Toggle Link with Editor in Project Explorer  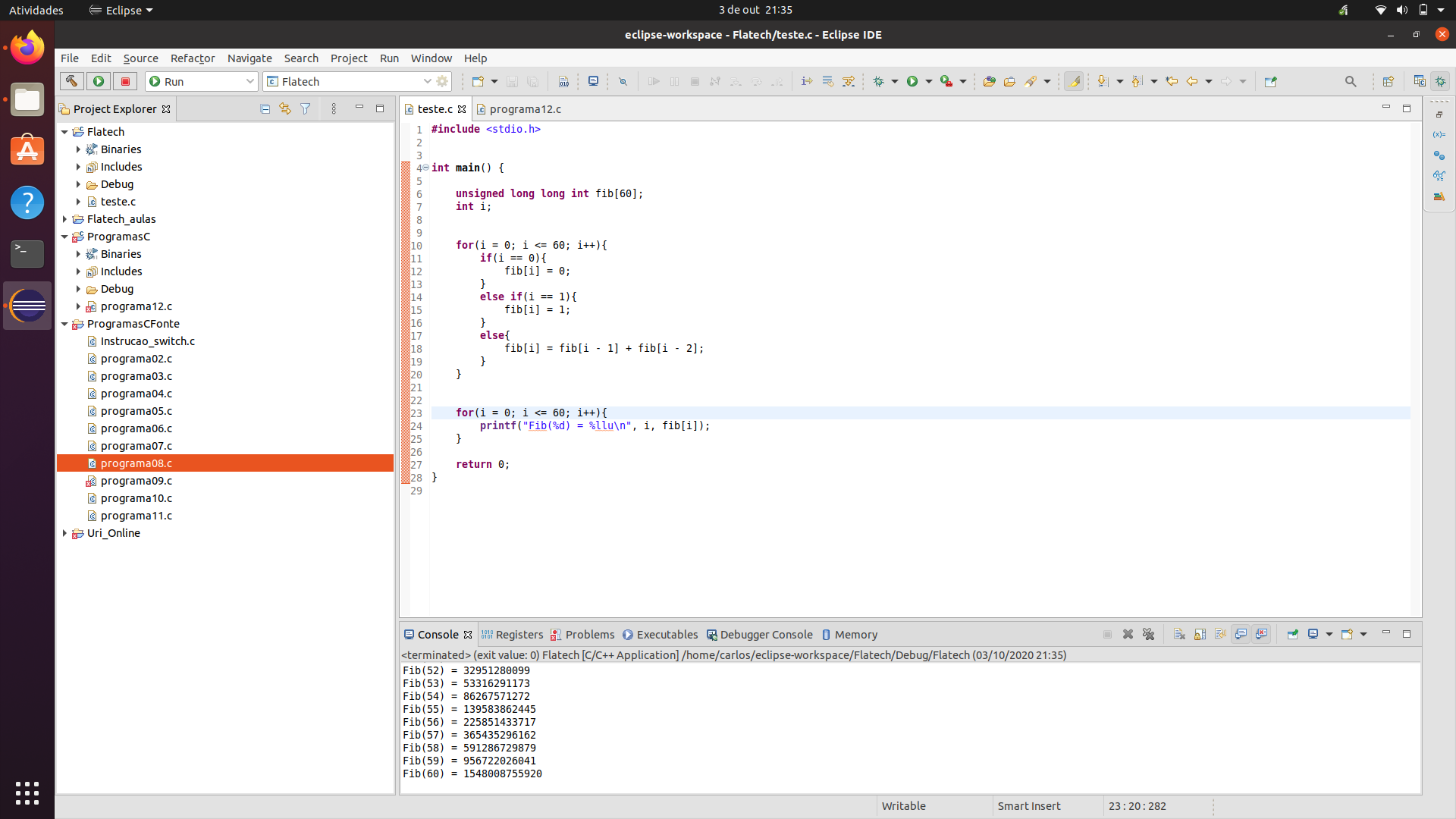click(285, 109)
